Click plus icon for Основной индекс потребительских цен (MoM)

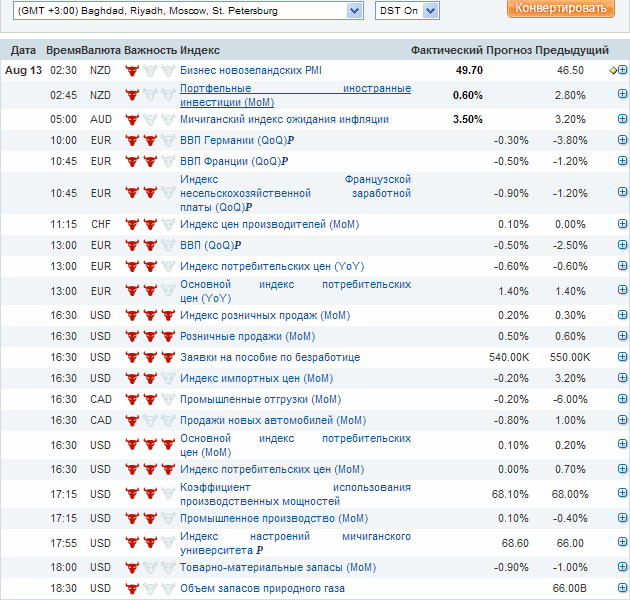(x=622, y=444)
